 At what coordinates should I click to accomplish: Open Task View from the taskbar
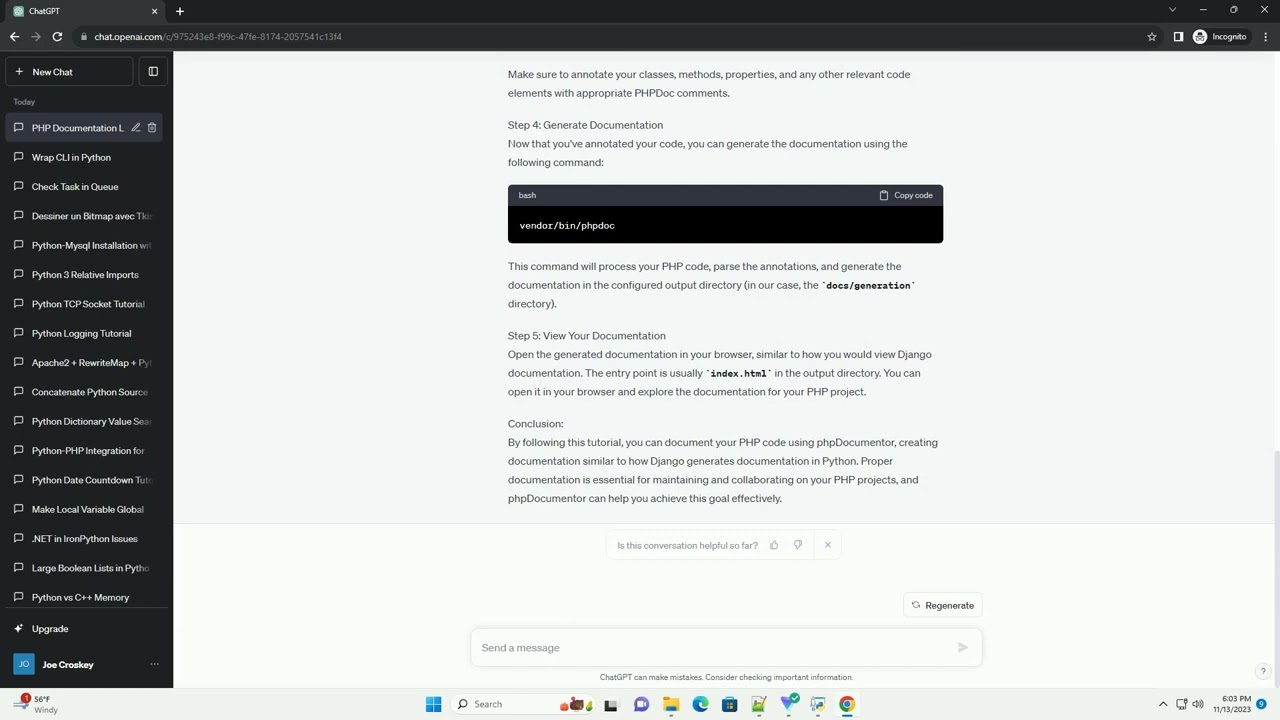click(x=611, y=704)
